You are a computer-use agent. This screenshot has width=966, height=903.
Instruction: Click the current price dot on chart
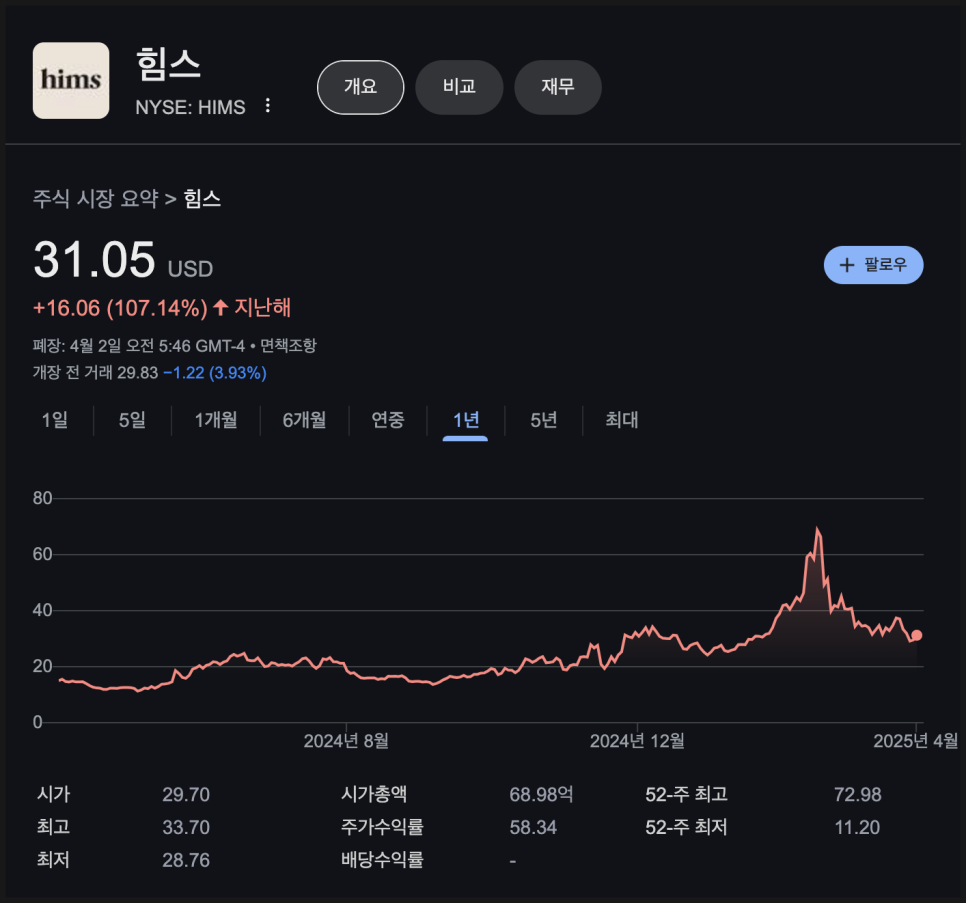(917, 635)
